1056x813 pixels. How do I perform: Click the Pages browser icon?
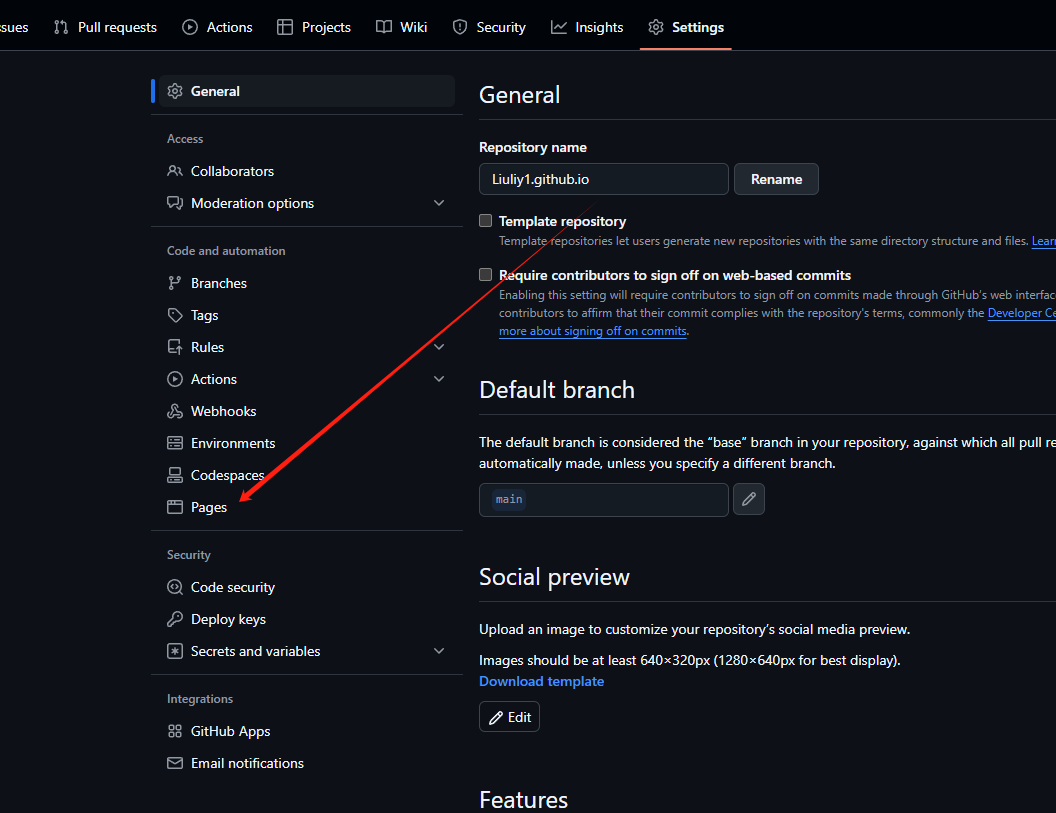click(x=175, y=507)
